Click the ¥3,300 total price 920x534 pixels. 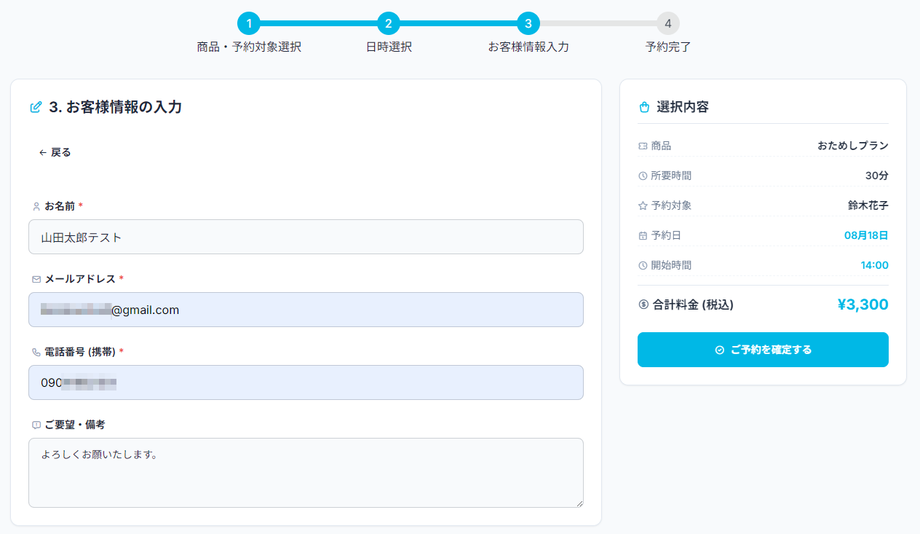862,305
